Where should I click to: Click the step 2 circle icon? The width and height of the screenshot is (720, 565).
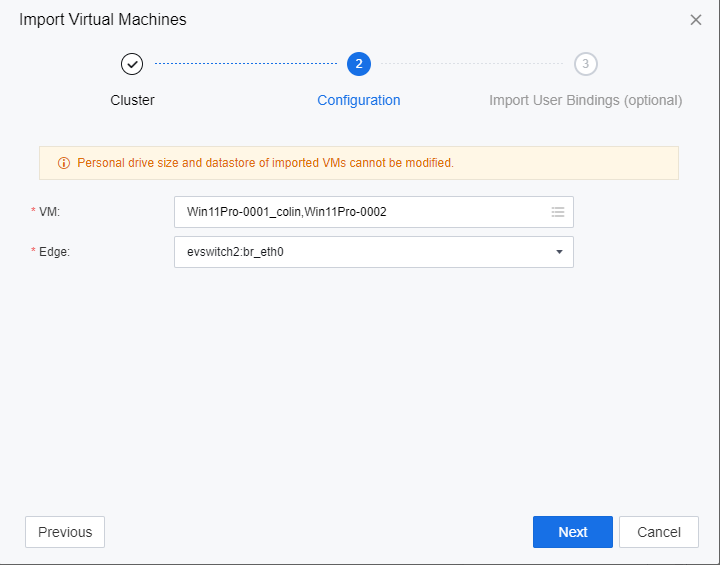[359, 64]
